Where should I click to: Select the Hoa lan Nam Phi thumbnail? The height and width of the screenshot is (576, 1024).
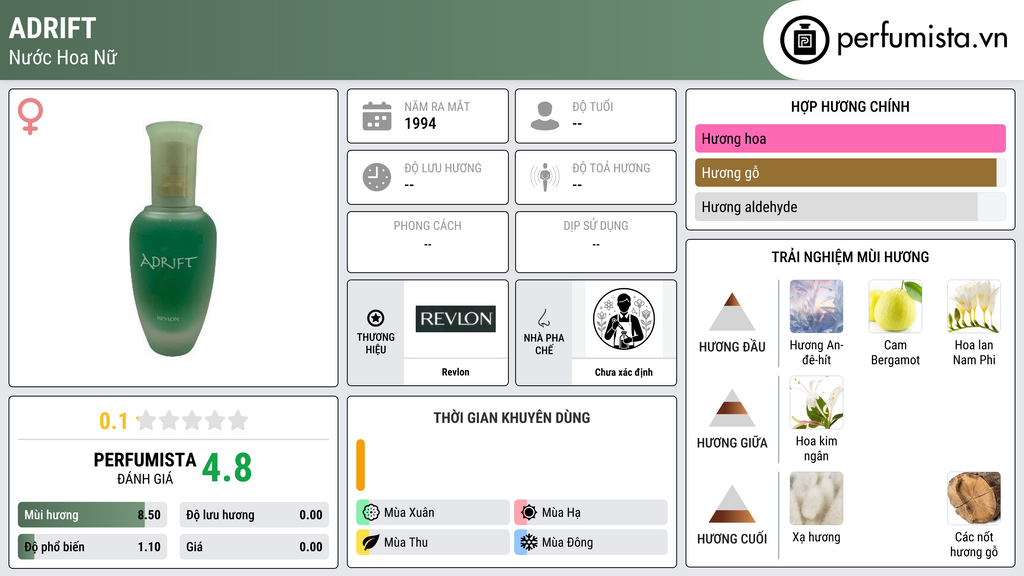pos(974,306)
